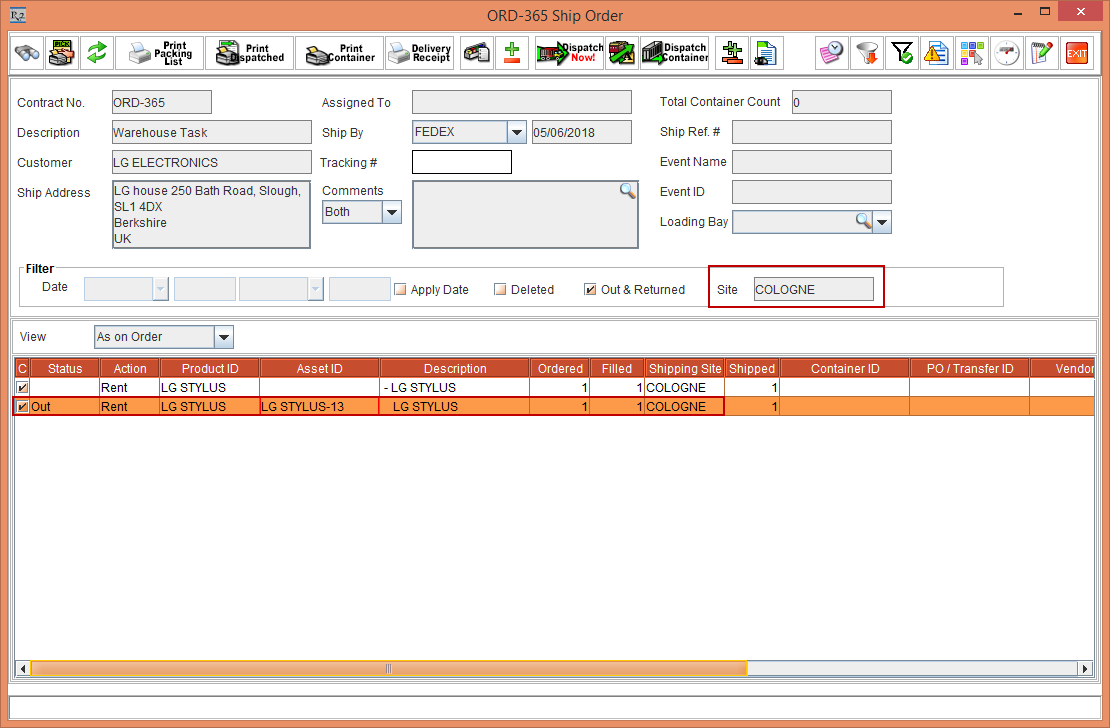This screenshot has height=728, width=1110.
Task: Open the View 'As on Order' dropdown
Action: [224, 337]
